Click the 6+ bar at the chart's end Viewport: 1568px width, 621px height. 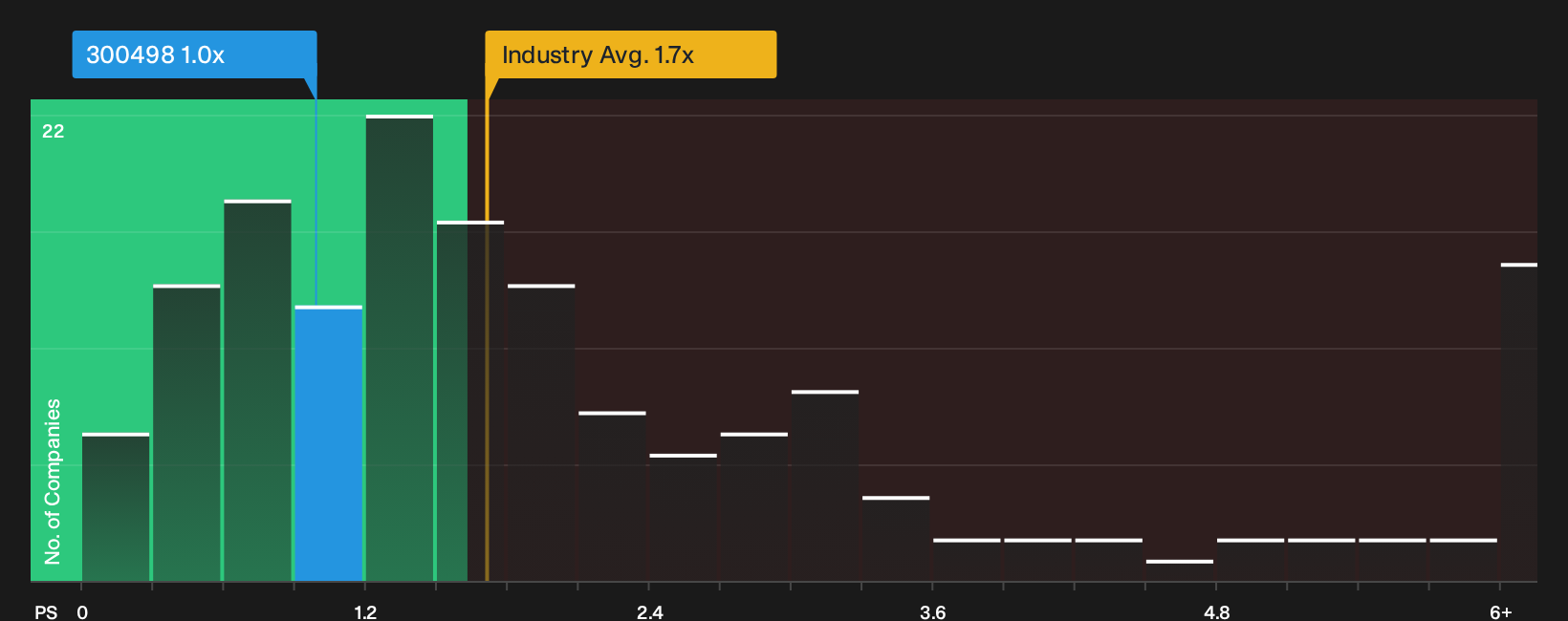(x=1519, y=422)
